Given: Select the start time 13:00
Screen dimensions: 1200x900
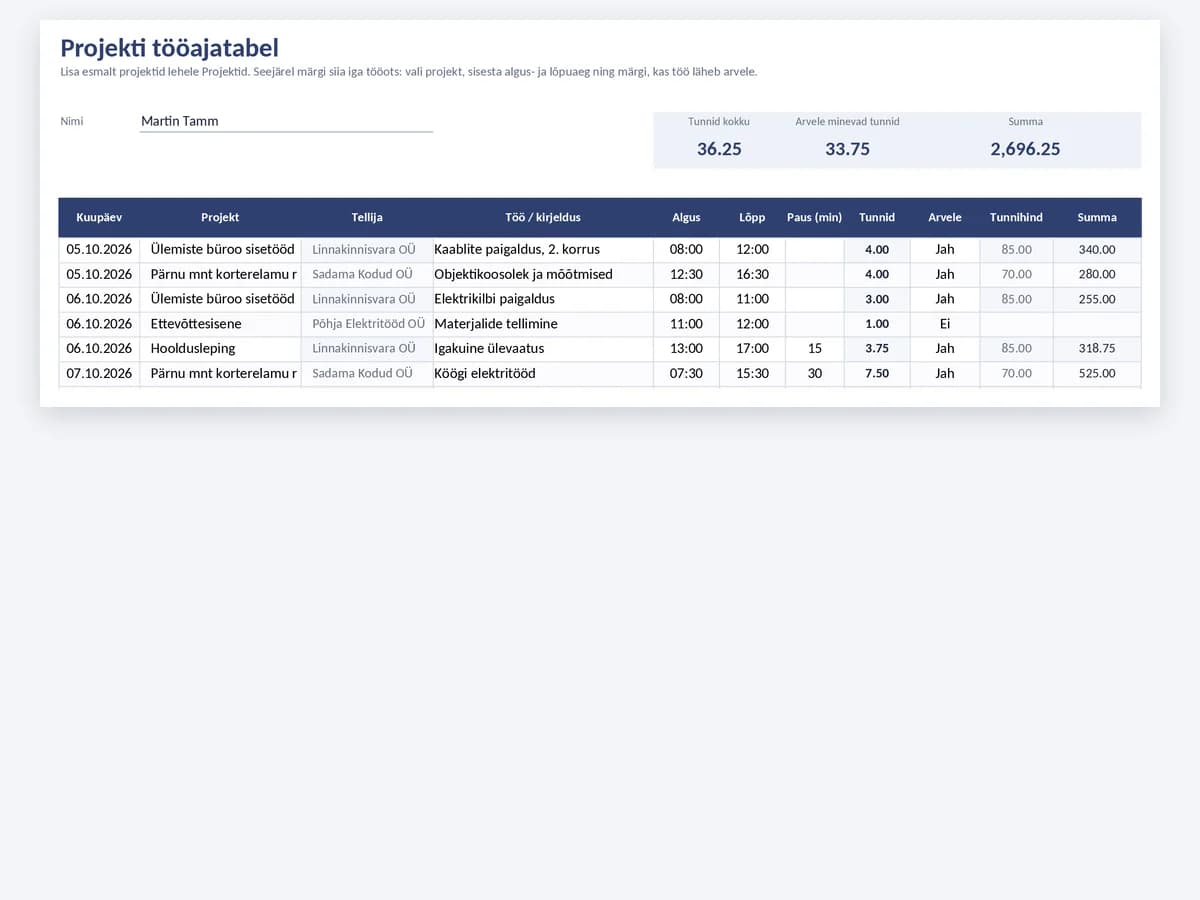Looking at the screenshot, I should pos(686,349).
